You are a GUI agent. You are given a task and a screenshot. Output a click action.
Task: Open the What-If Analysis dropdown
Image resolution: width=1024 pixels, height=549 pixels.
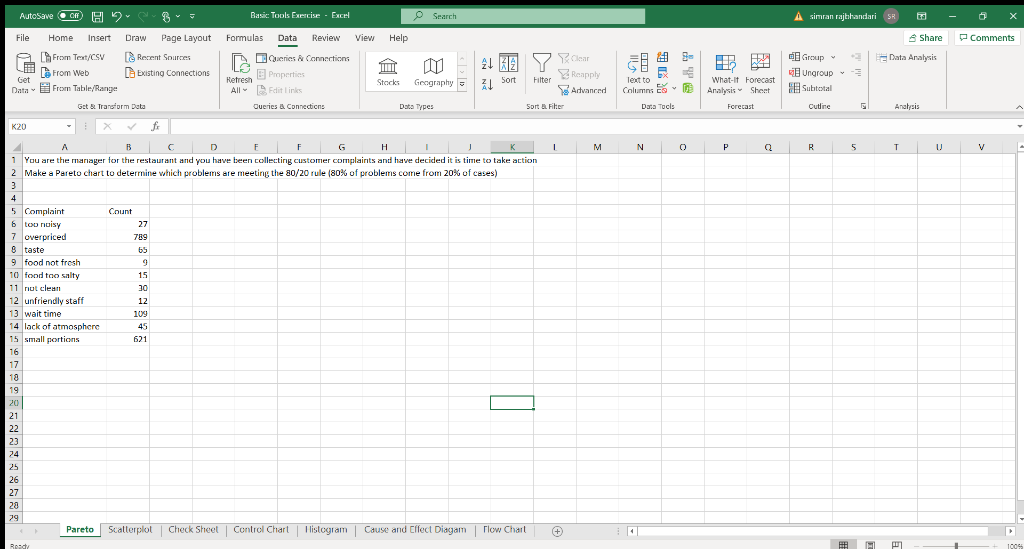725,73
